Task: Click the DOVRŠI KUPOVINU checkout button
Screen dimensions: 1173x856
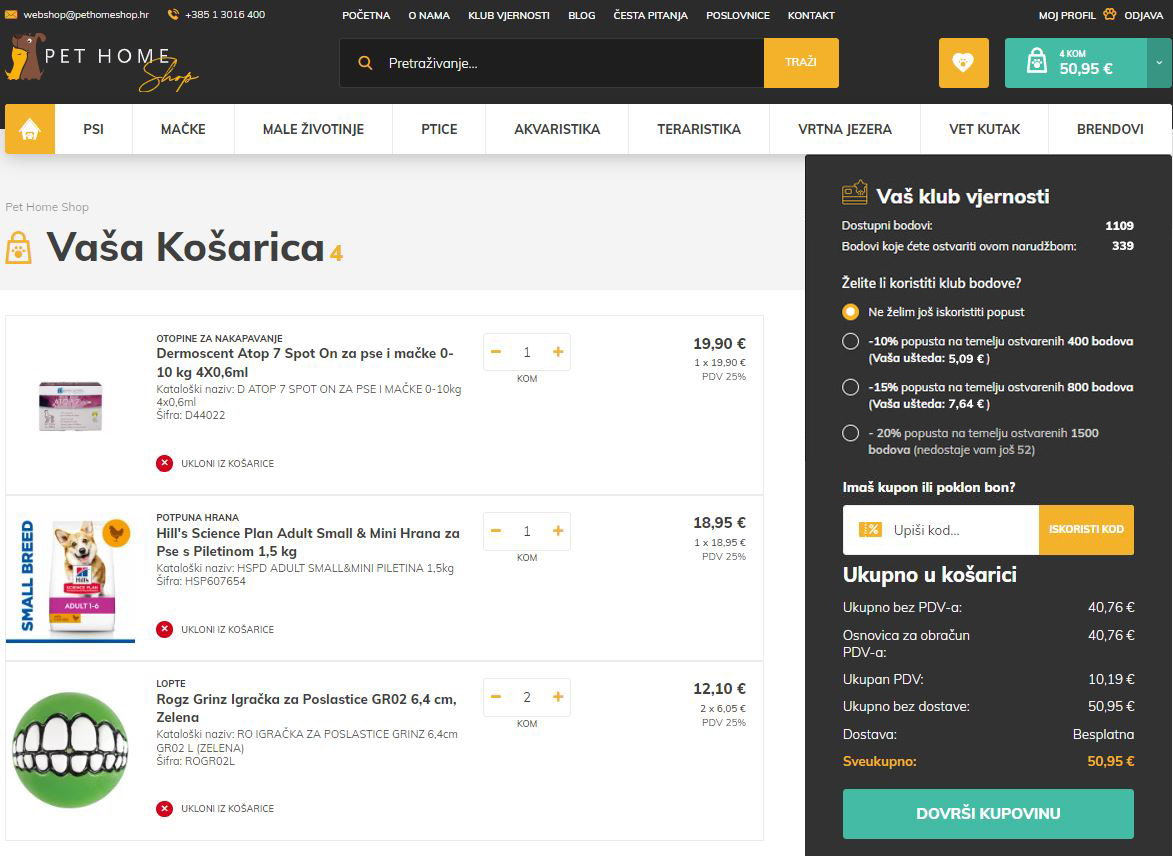Action: (x=988, y=813)
